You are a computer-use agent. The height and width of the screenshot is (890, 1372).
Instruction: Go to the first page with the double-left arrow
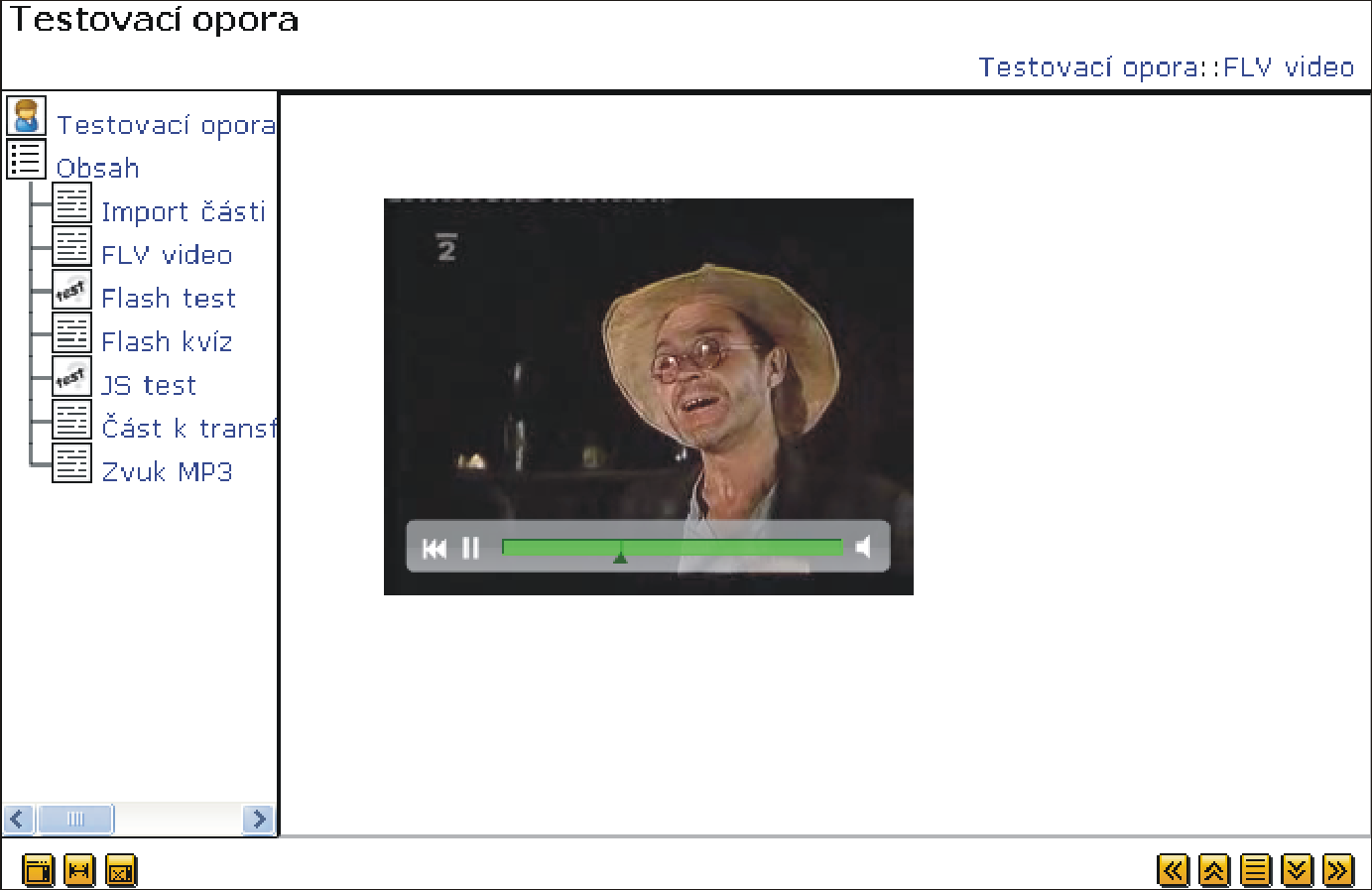click(1174, 870)
